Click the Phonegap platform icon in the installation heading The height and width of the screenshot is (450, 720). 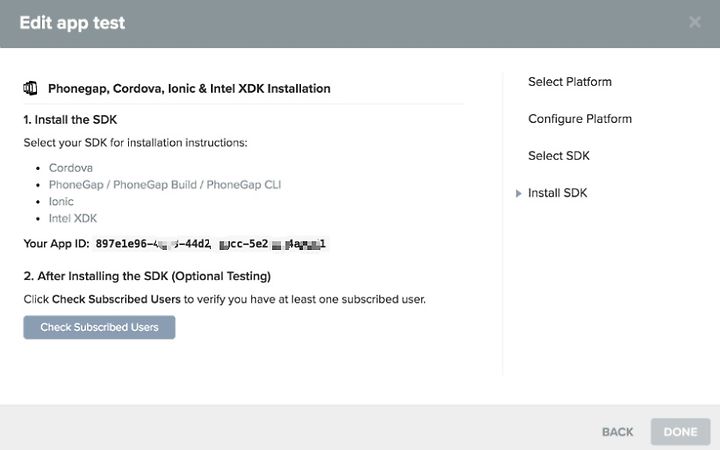(30, 88)
